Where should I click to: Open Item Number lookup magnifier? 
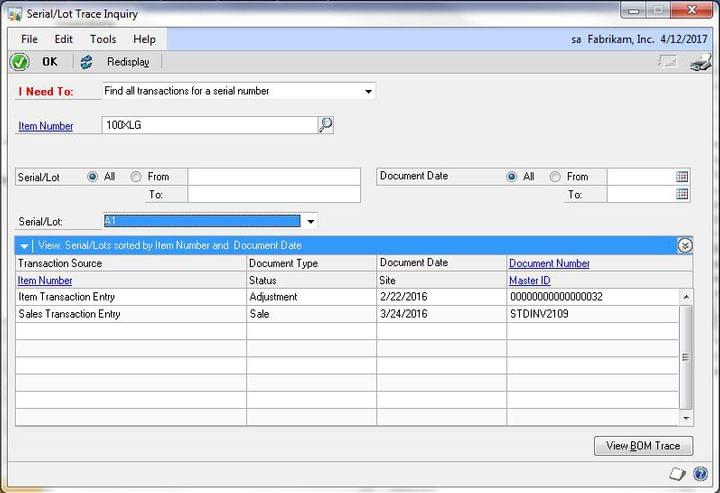pos(326,125)
